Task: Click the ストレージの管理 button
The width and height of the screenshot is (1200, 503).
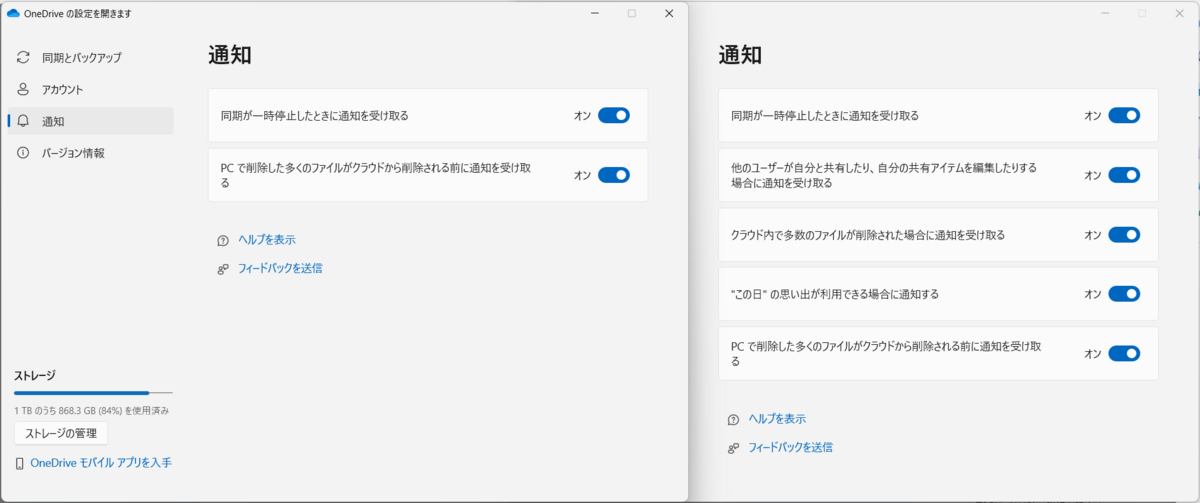Action: point(60,433)
